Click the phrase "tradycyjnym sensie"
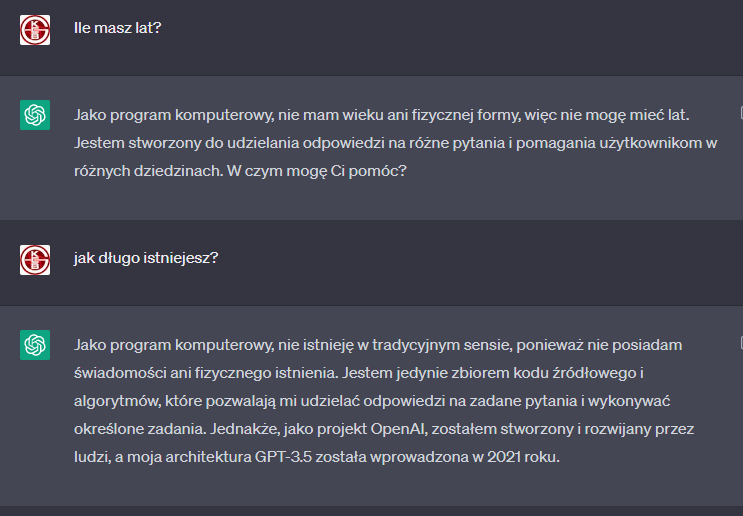743x516 pixels. coord(442,345)
